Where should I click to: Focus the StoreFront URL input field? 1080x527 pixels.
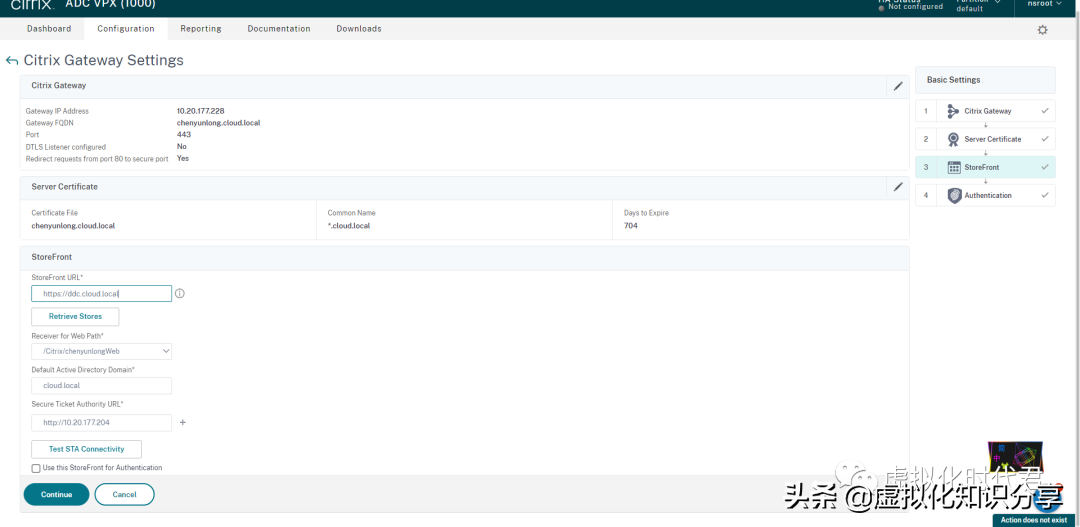pos(101,294)
